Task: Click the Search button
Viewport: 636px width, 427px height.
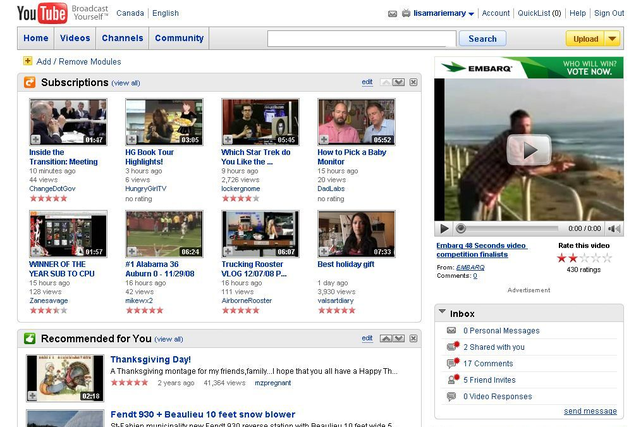Action: (x=482, y=39)
